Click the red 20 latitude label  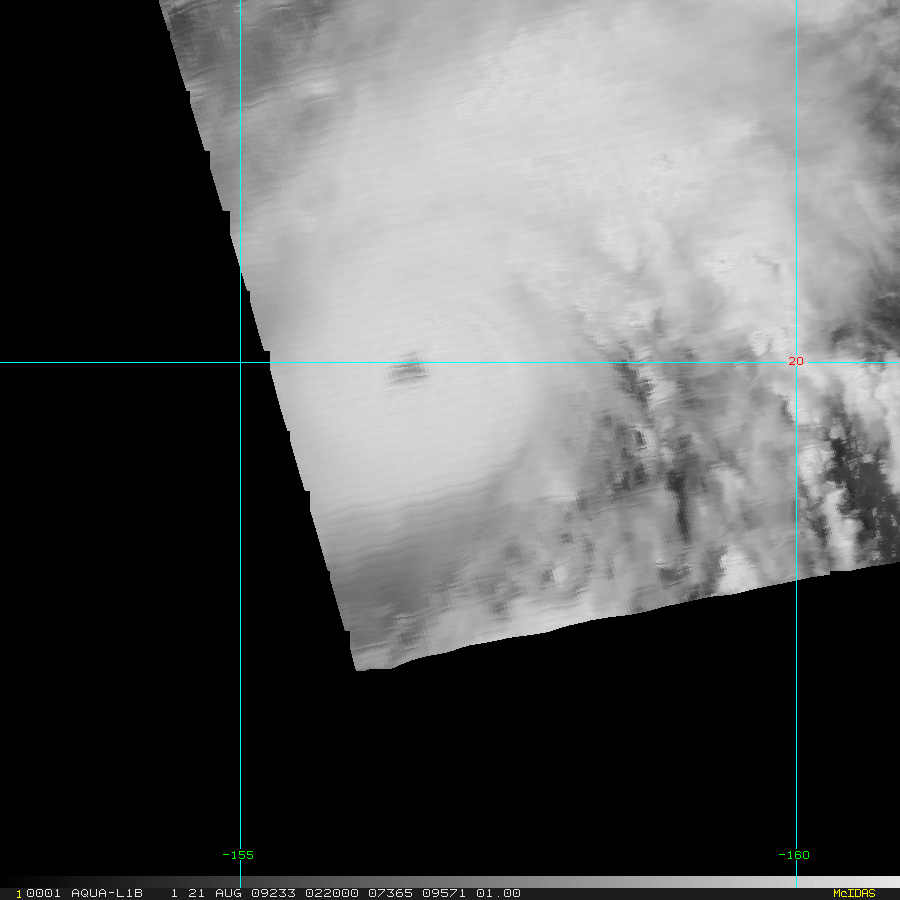[796, 361]
